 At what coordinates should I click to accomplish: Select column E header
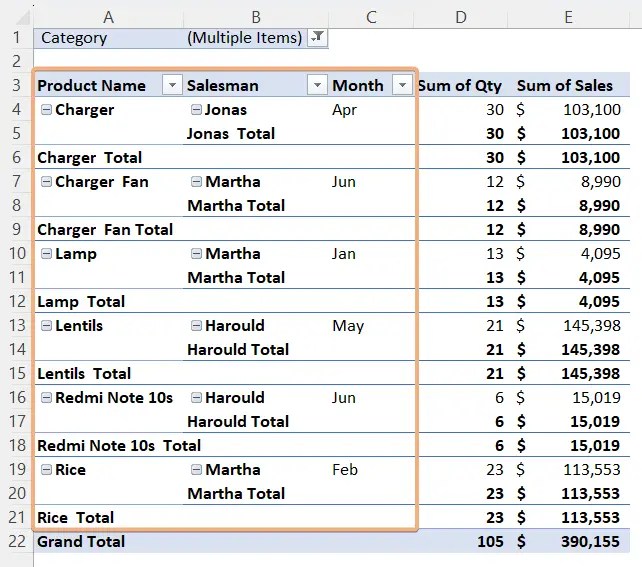click(568, 17)
